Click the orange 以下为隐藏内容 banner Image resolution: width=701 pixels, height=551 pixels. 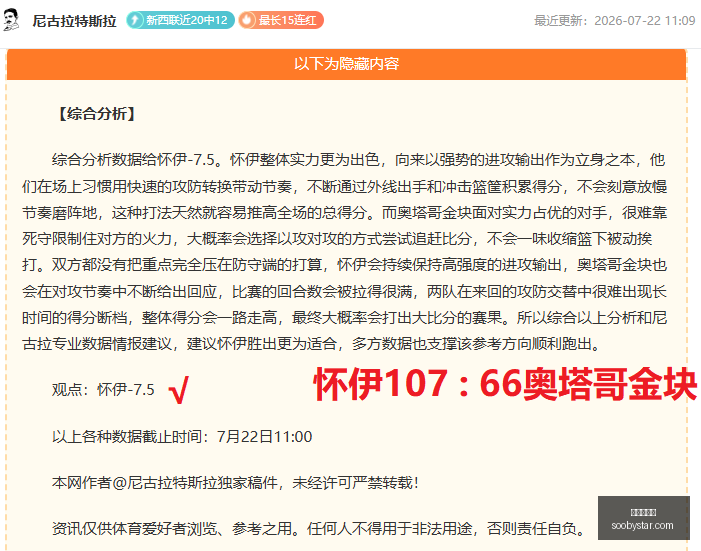(346, 64)
